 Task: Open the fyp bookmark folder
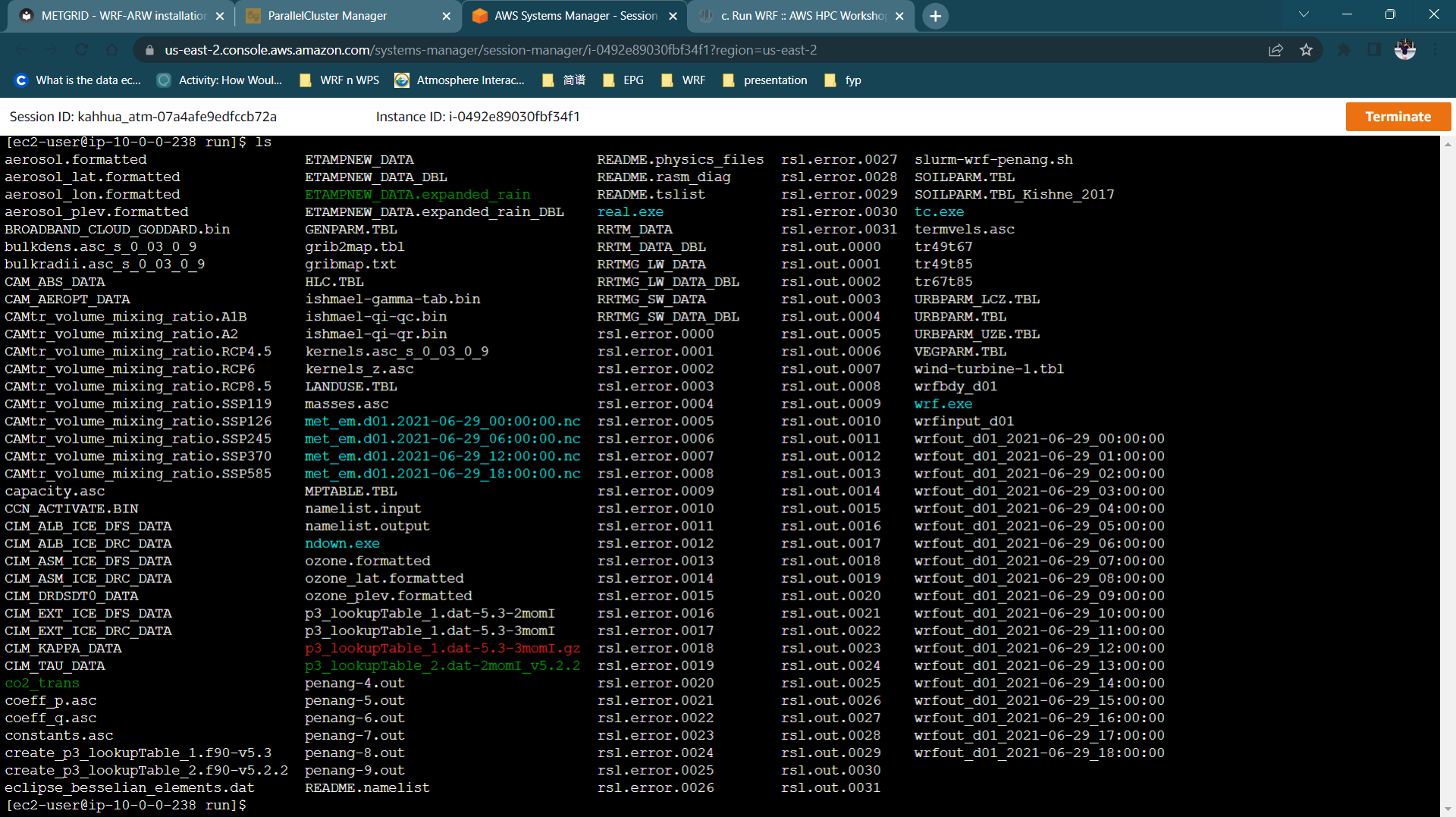[843, 80]
